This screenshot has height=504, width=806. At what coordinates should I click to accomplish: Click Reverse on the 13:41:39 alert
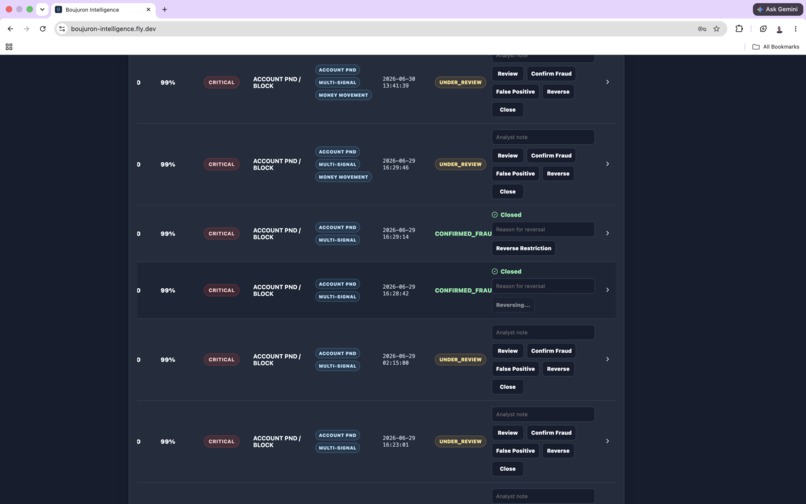(x=558, y=92)
